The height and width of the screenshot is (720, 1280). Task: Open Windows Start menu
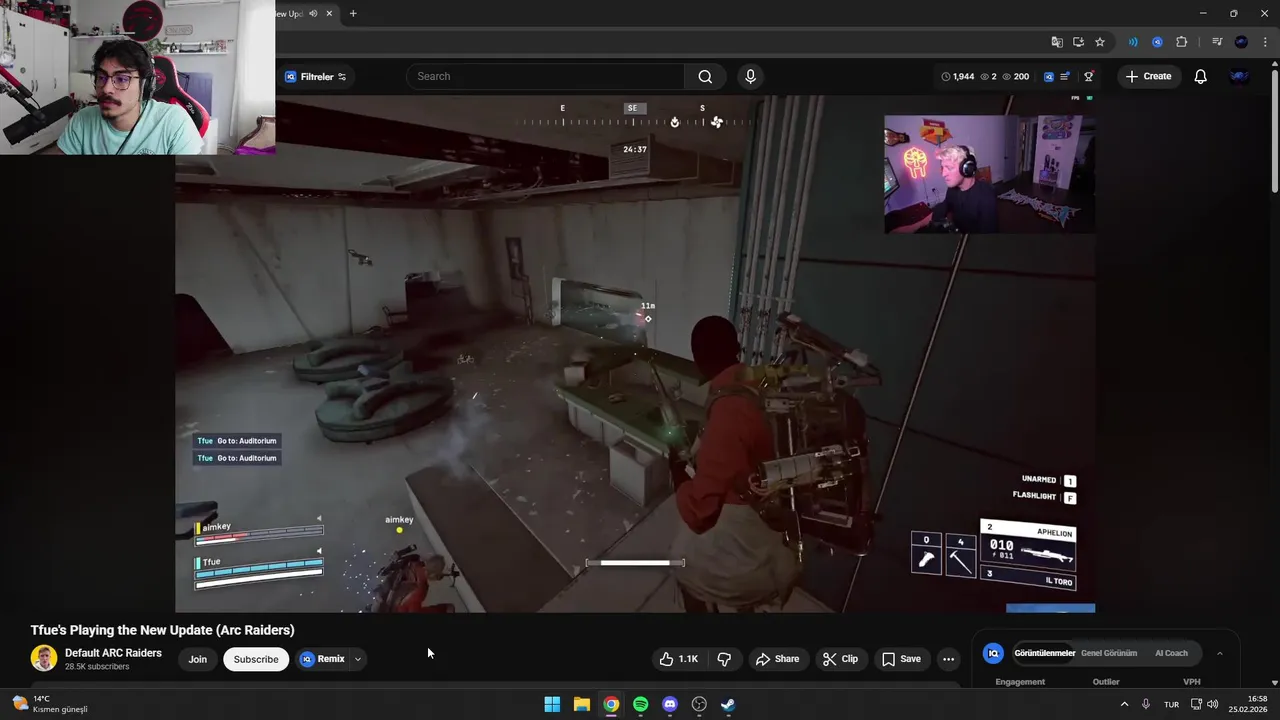(x=552, y=704)
